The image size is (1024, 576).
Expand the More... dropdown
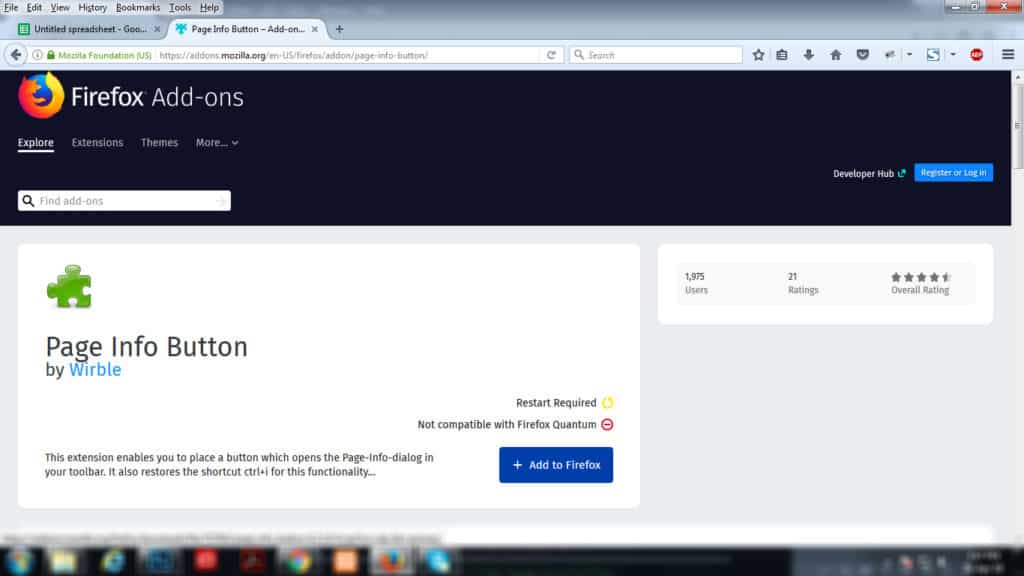pyautogui.click(x=217, y=142)
